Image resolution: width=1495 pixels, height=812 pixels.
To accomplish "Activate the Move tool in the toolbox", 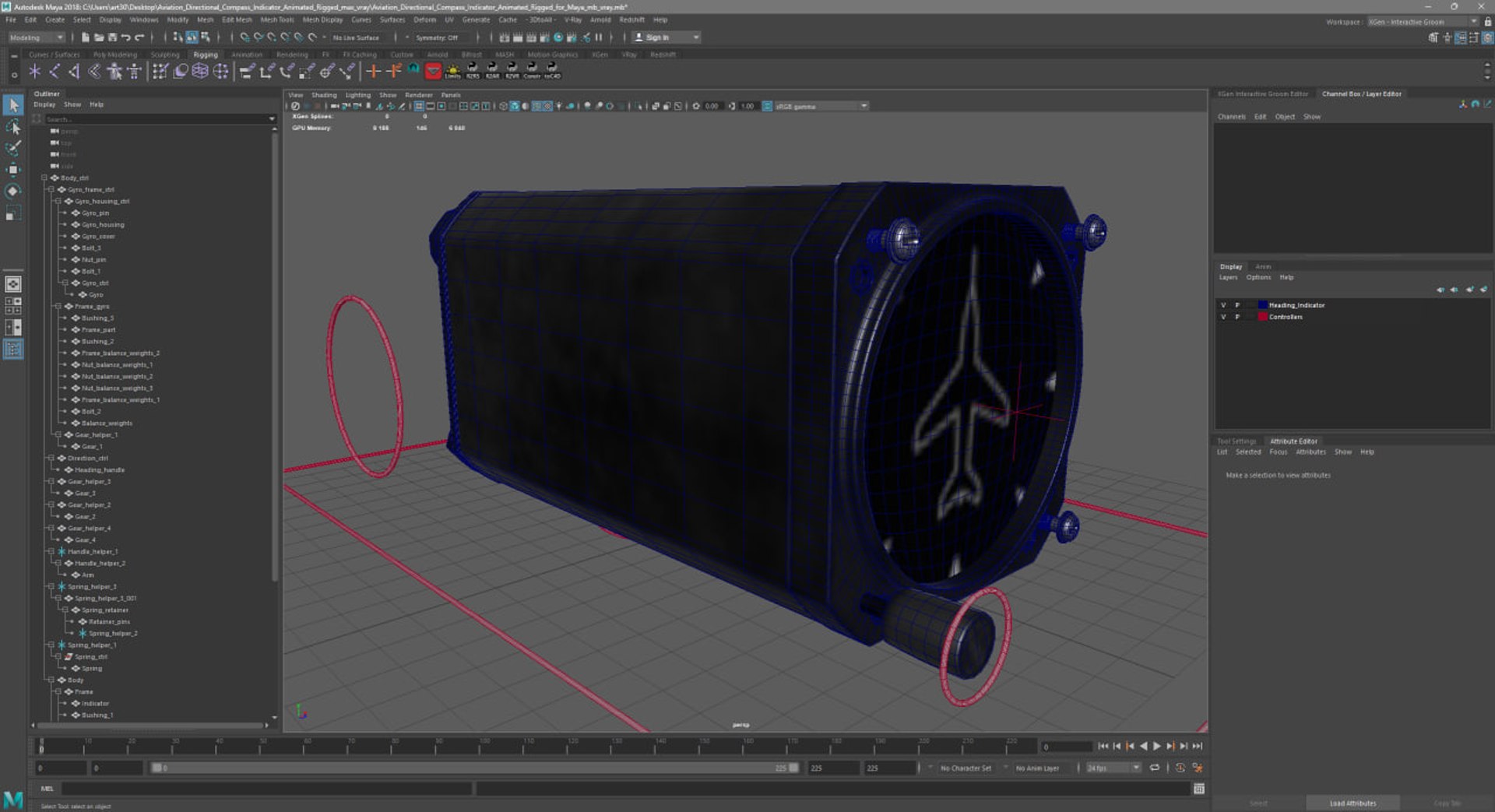I will pos(13,169).
